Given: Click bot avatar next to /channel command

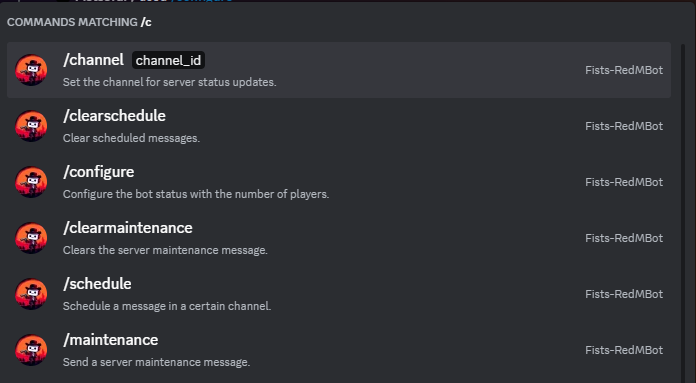Looking at the screenshot, I should [31, 70].
